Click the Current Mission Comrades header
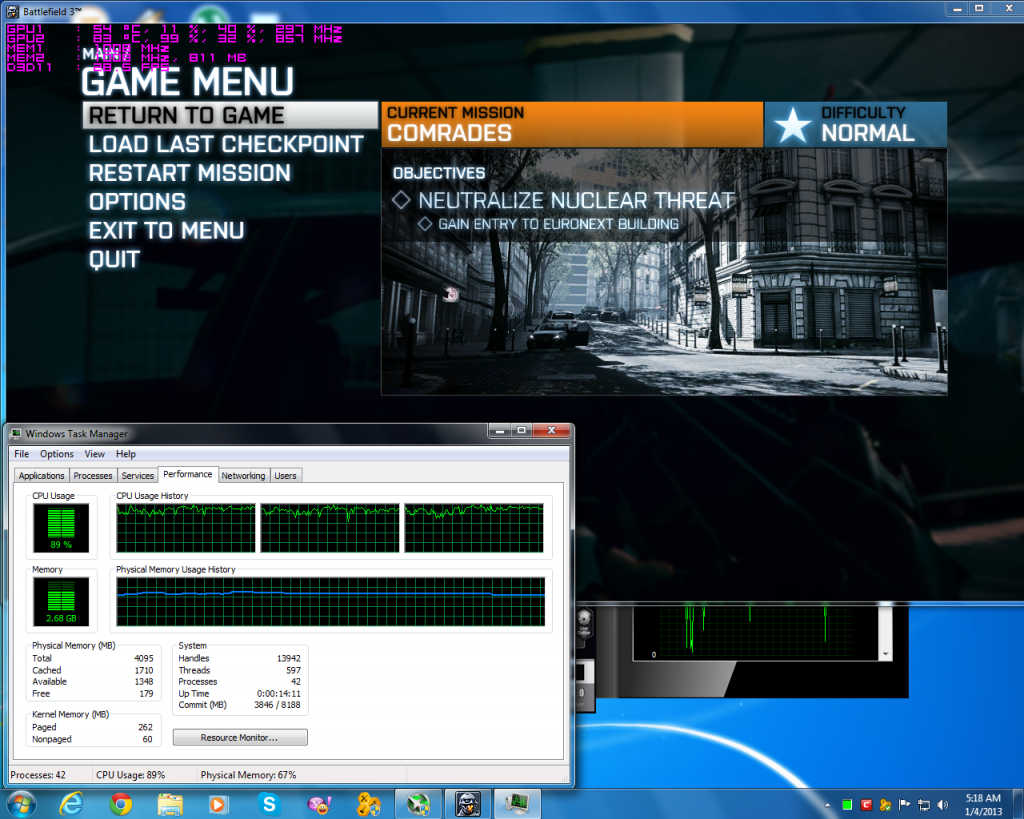 [x=572, y=124]
